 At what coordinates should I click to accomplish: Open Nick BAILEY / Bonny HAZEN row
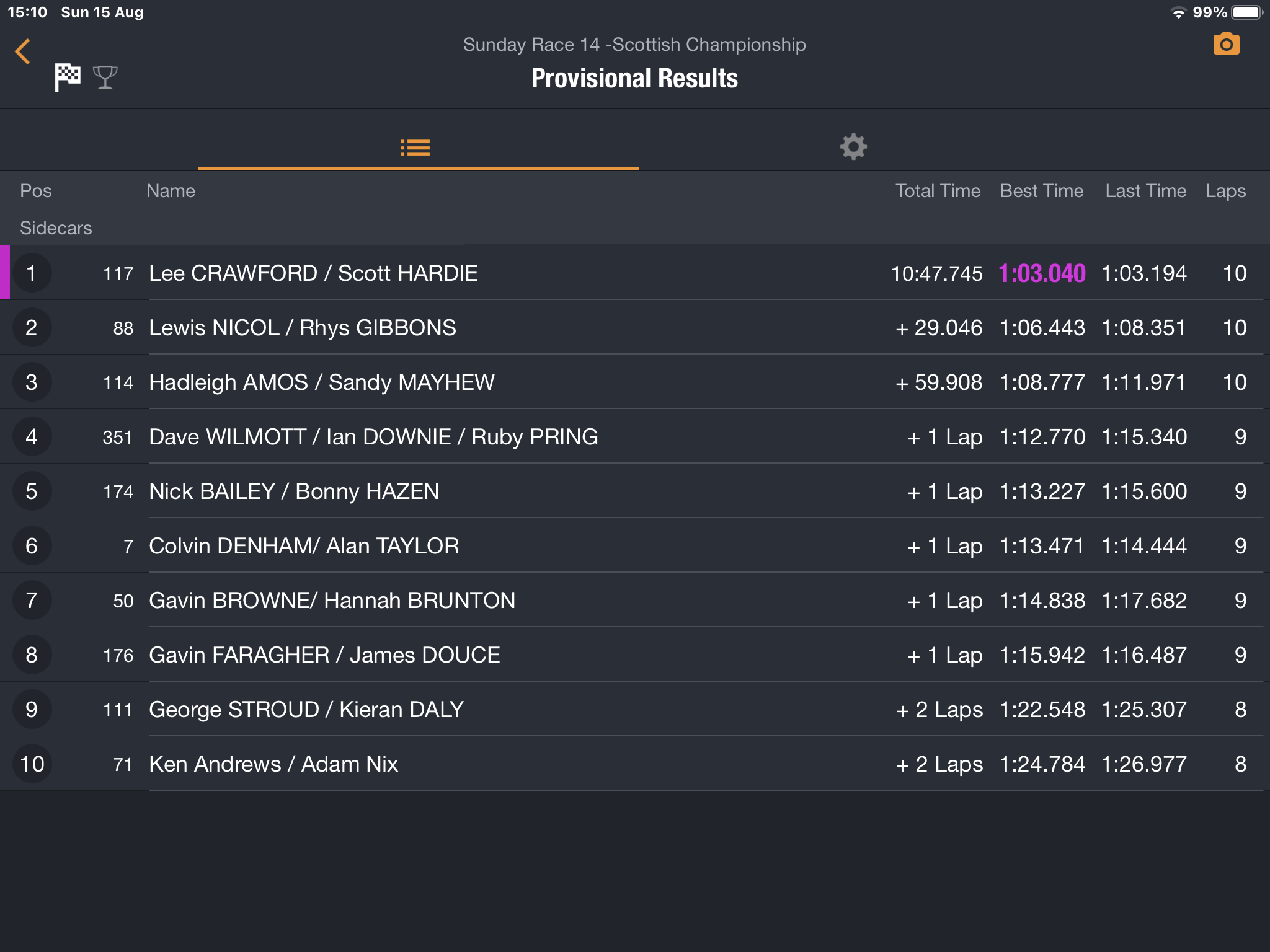pos(294,491)
